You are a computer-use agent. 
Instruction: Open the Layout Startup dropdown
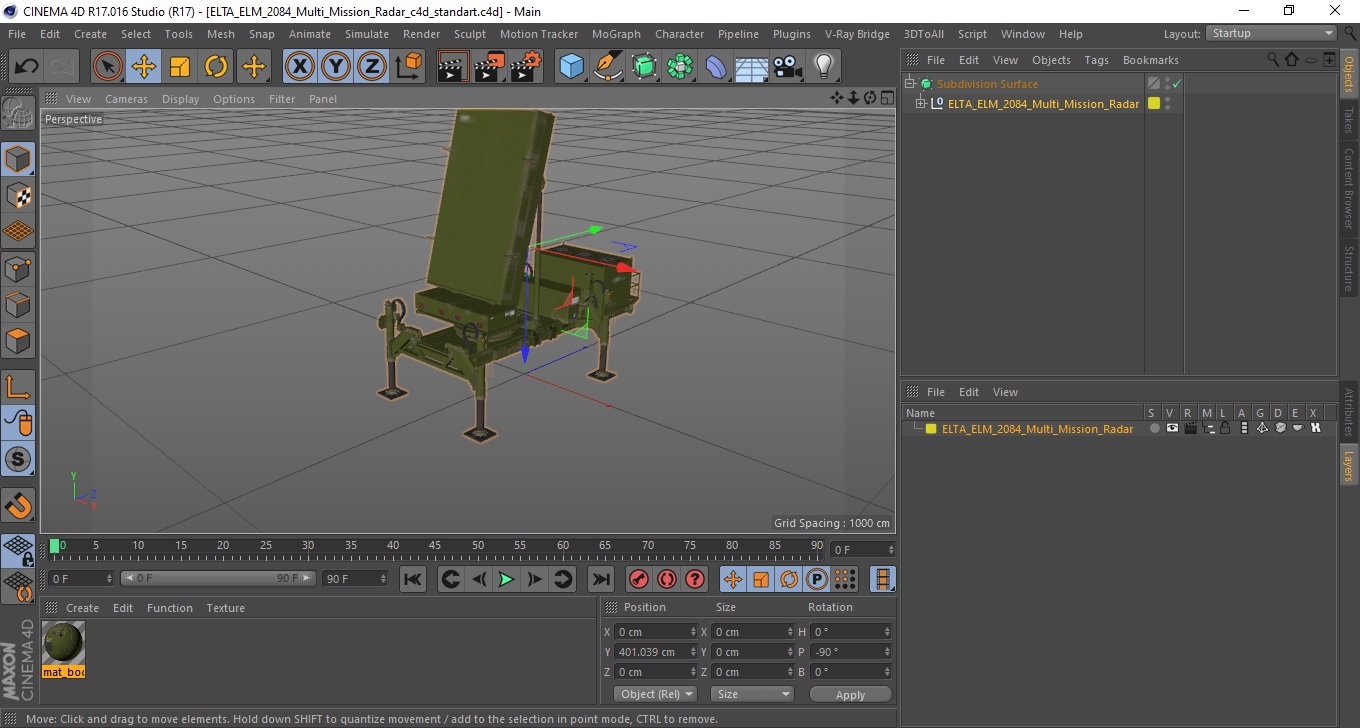[x=1272, y=33]
